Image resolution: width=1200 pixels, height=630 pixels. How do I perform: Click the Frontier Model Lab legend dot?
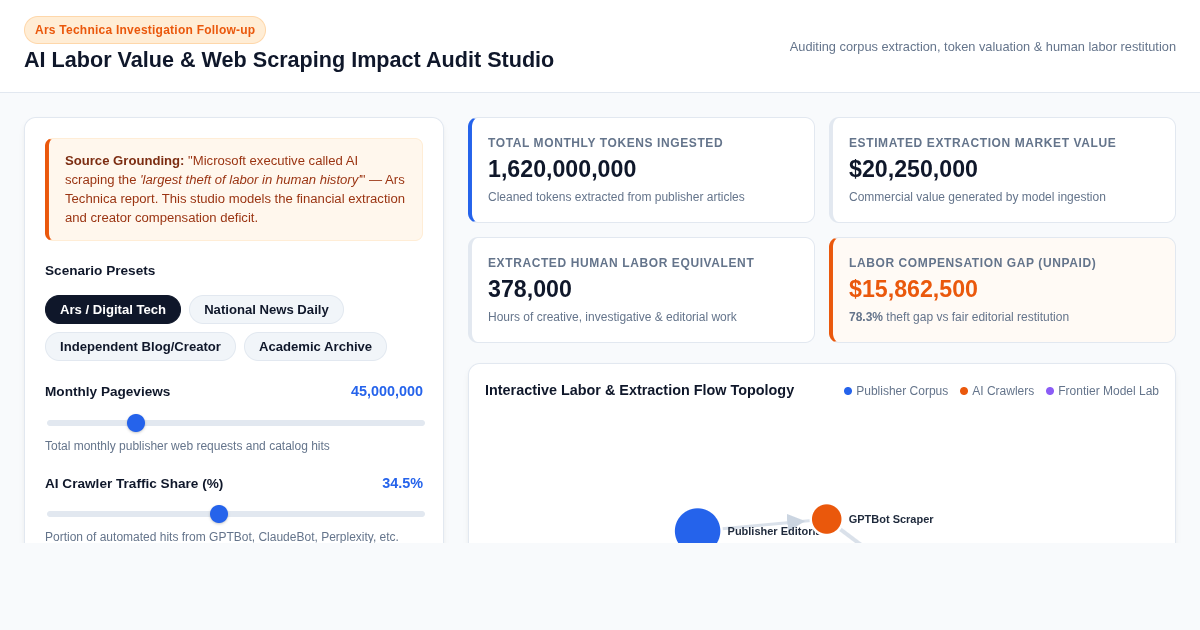click(x=1050, y=391)
